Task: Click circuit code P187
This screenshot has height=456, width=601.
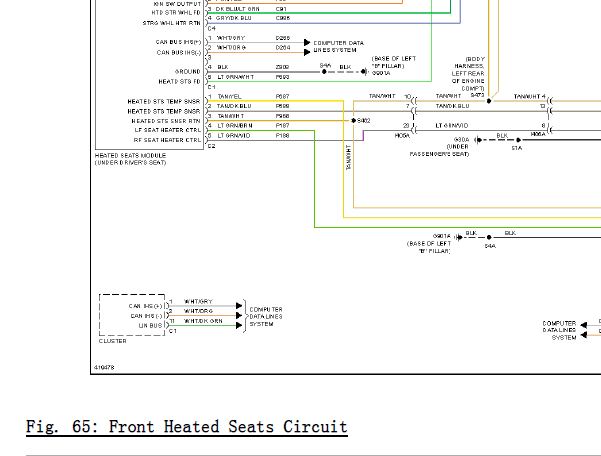Action: tap(282, 125)
